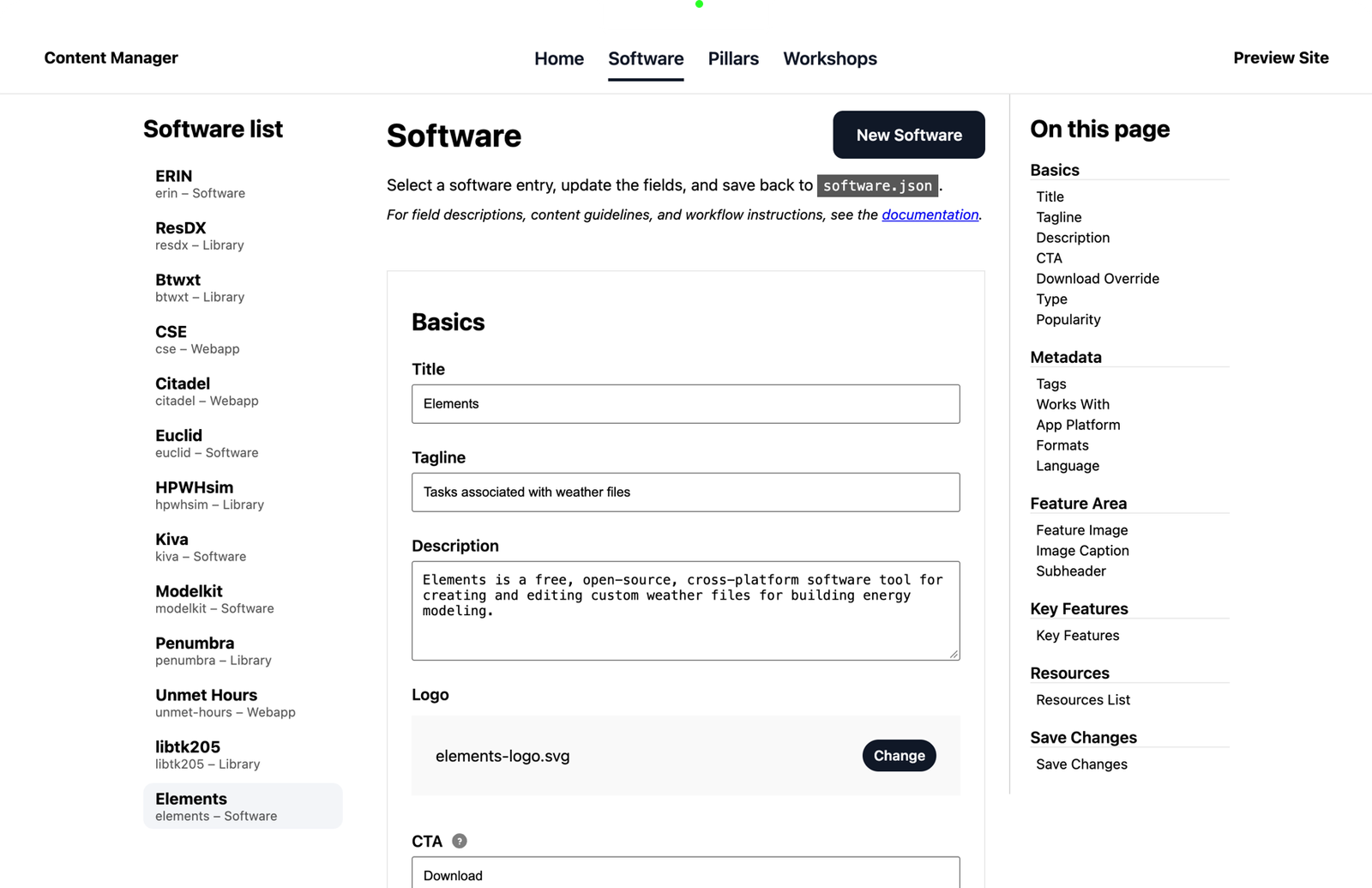Jump to App Platform section link
The height and width of the screenshot is (888, 1372).
pos(1078,425)
